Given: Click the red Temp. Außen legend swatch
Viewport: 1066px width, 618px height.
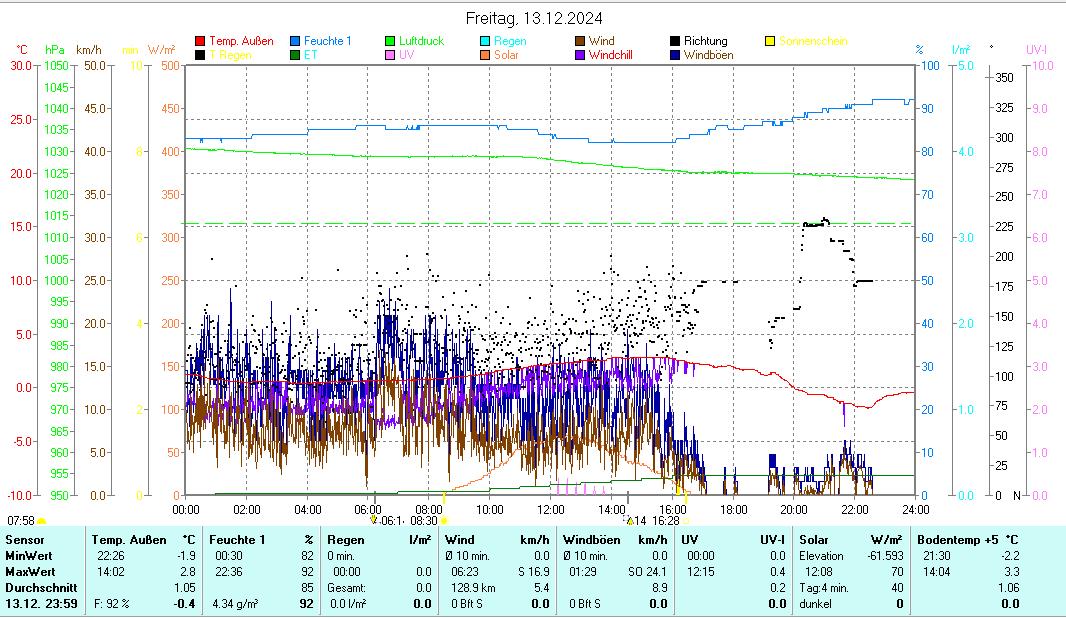Looking at the screenshot, I should [x=200, y=41].
